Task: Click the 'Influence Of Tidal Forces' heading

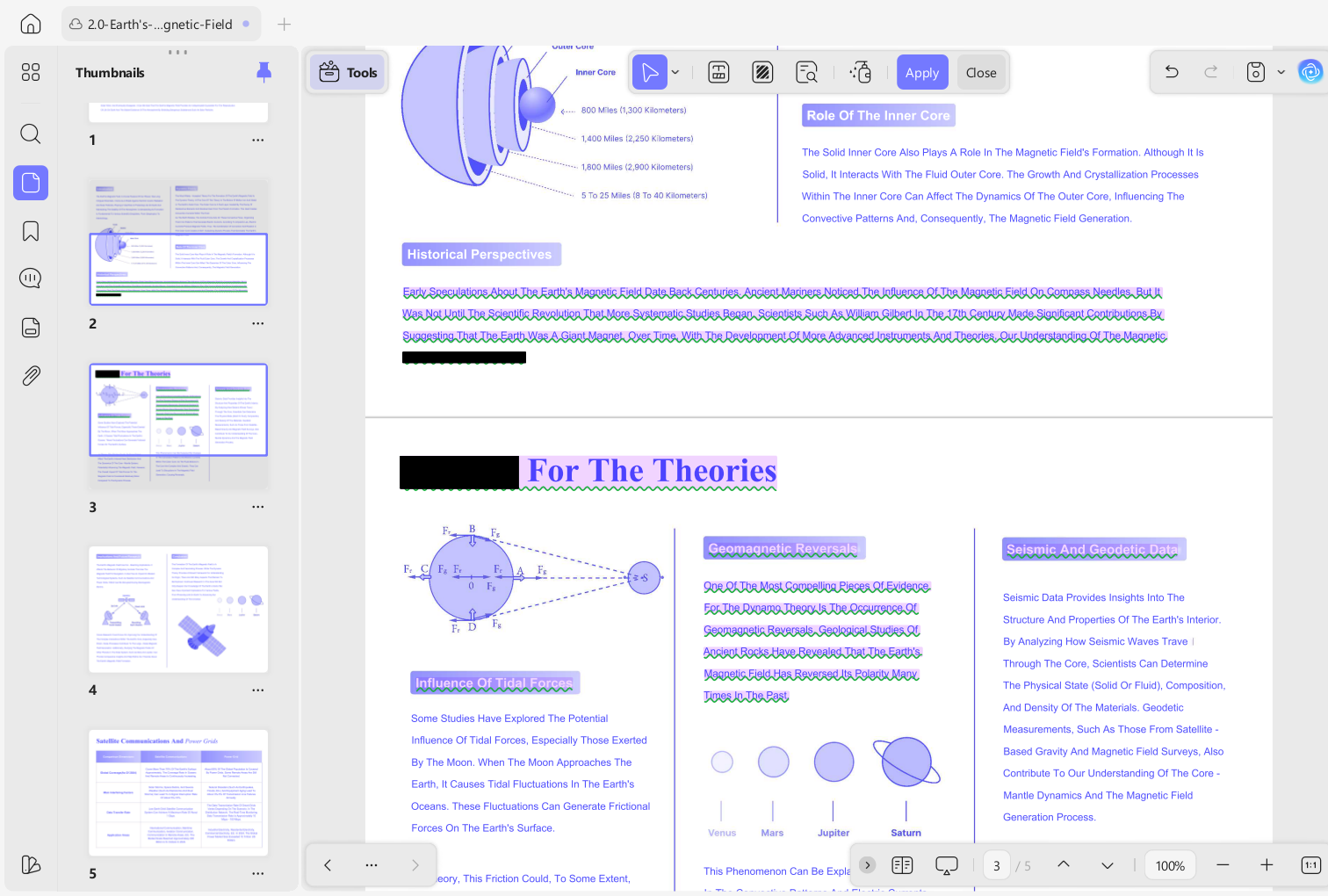Action: (x=494, y=683)
